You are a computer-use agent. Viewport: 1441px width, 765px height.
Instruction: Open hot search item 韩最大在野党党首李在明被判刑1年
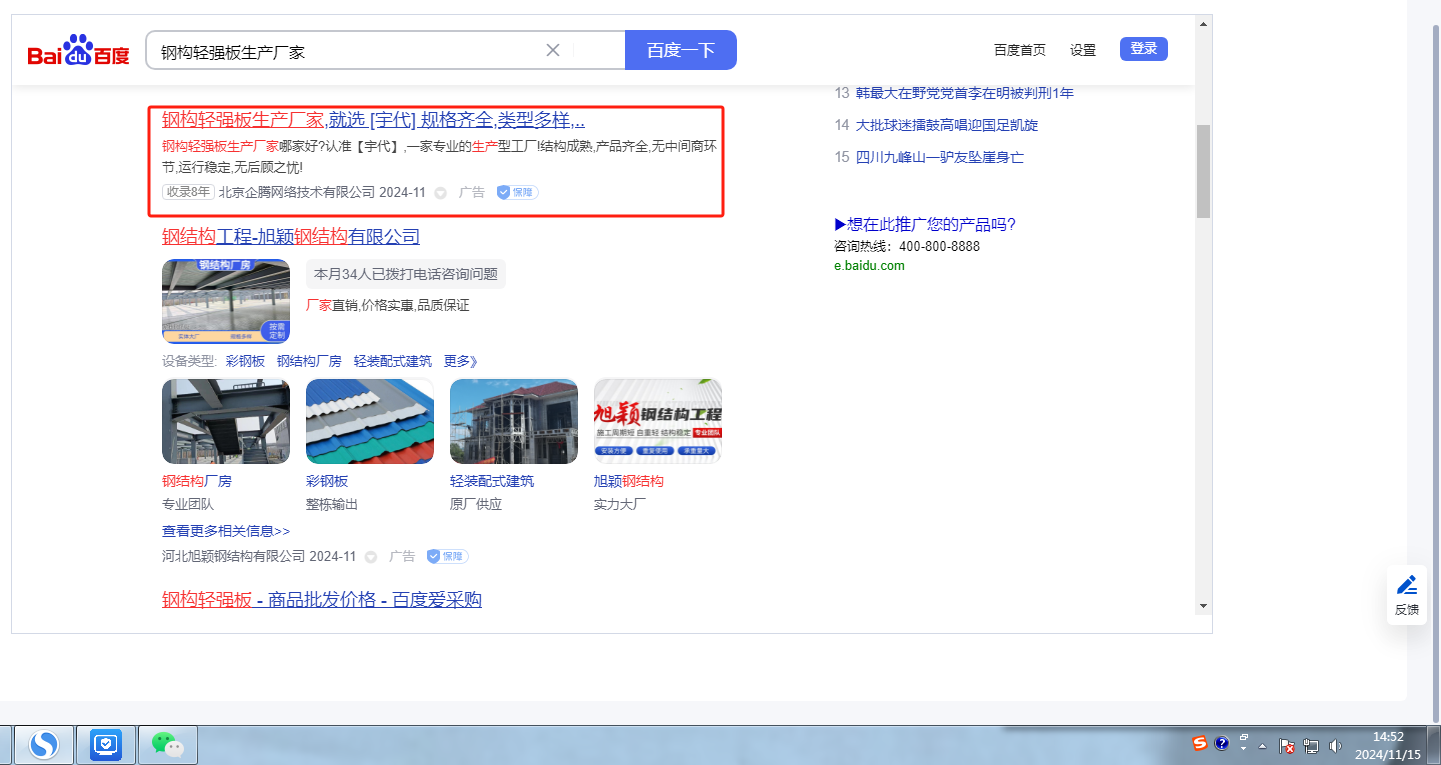(x=965, y=93)
